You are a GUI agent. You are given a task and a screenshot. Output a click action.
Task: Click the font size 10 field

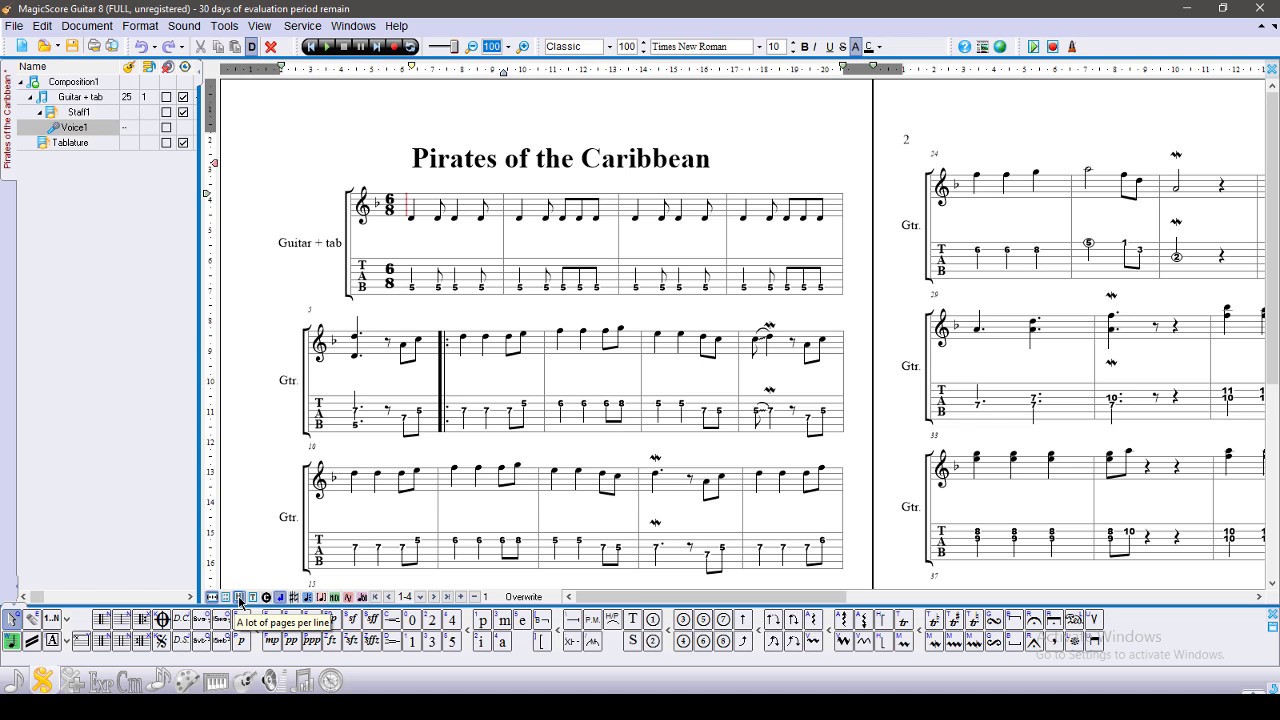[x=775, y=47]
